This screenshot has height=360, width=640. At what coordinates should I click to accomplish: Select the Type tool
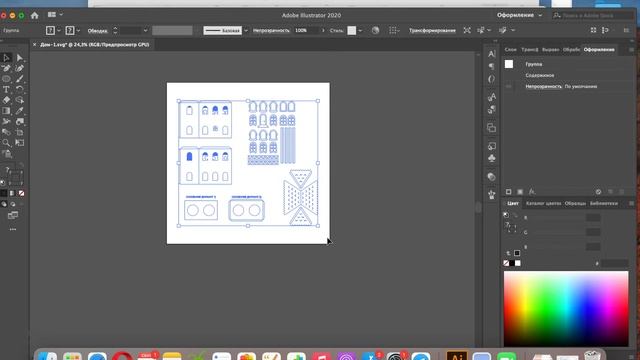(x=7, y=90)
